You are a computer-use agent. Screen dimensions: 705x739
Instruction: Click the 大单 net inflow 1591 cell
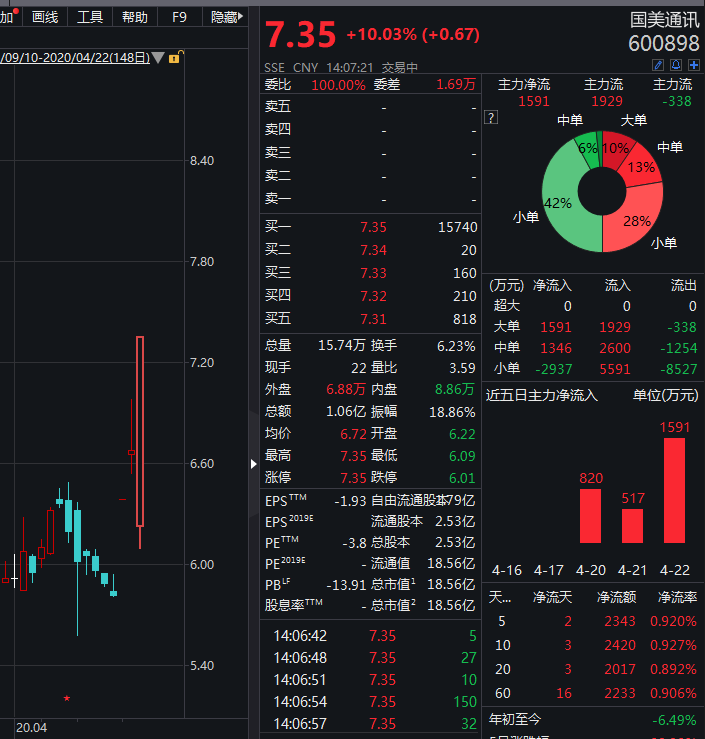(x=556, y=327)
